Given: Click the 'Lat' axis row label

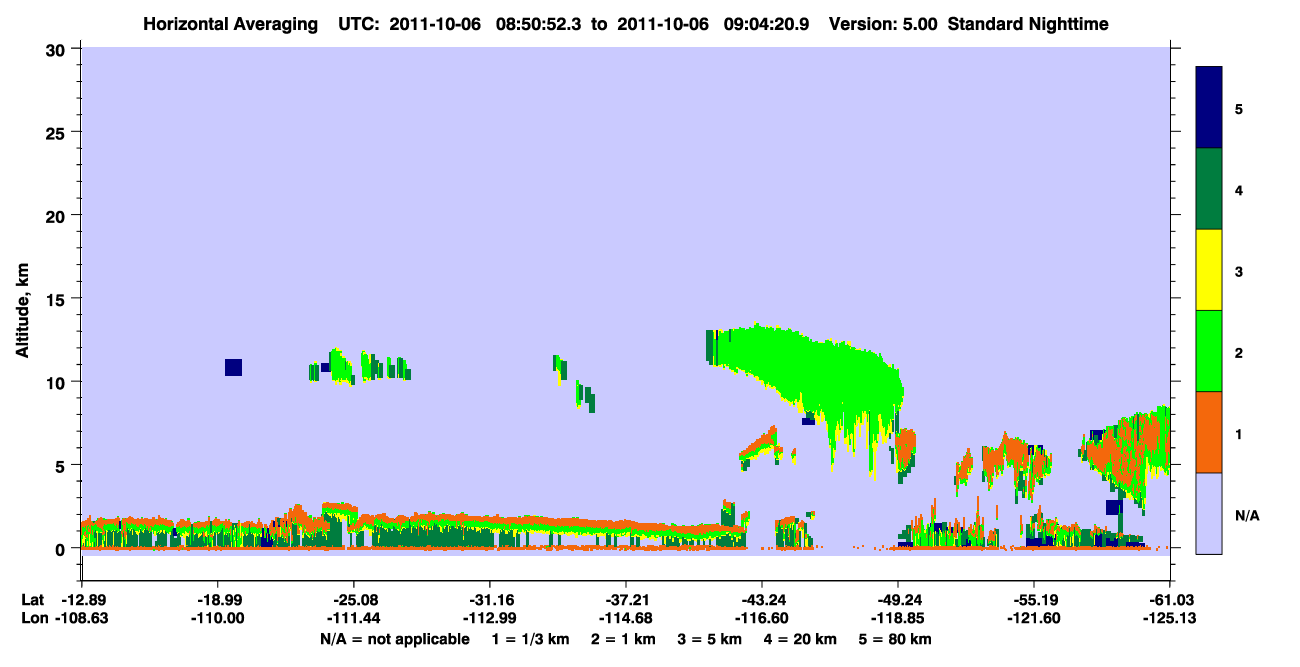Looking at the screenshot, I should coord(32,600).
